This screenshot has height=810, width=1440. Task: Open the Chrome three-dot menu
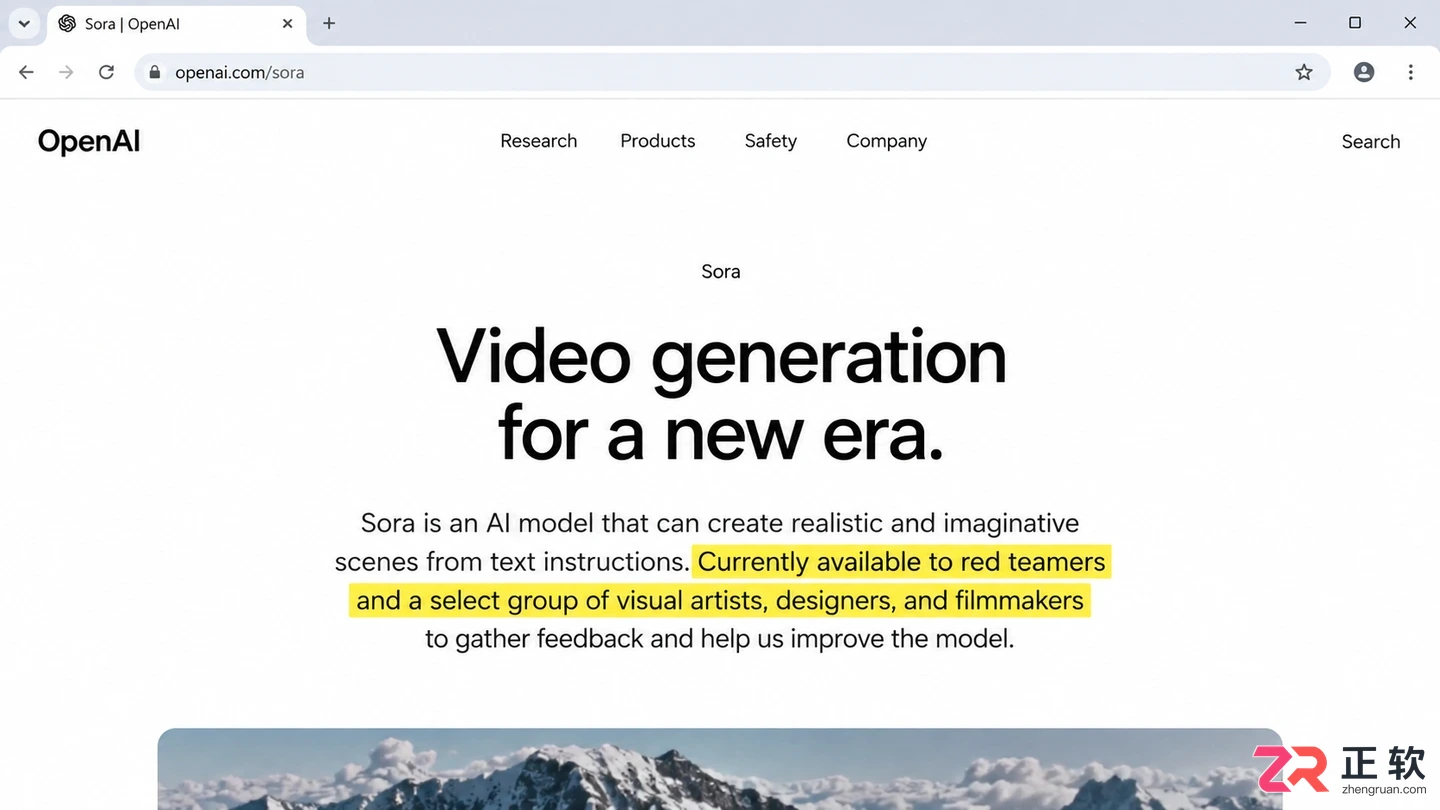[x=1411, y=72]
